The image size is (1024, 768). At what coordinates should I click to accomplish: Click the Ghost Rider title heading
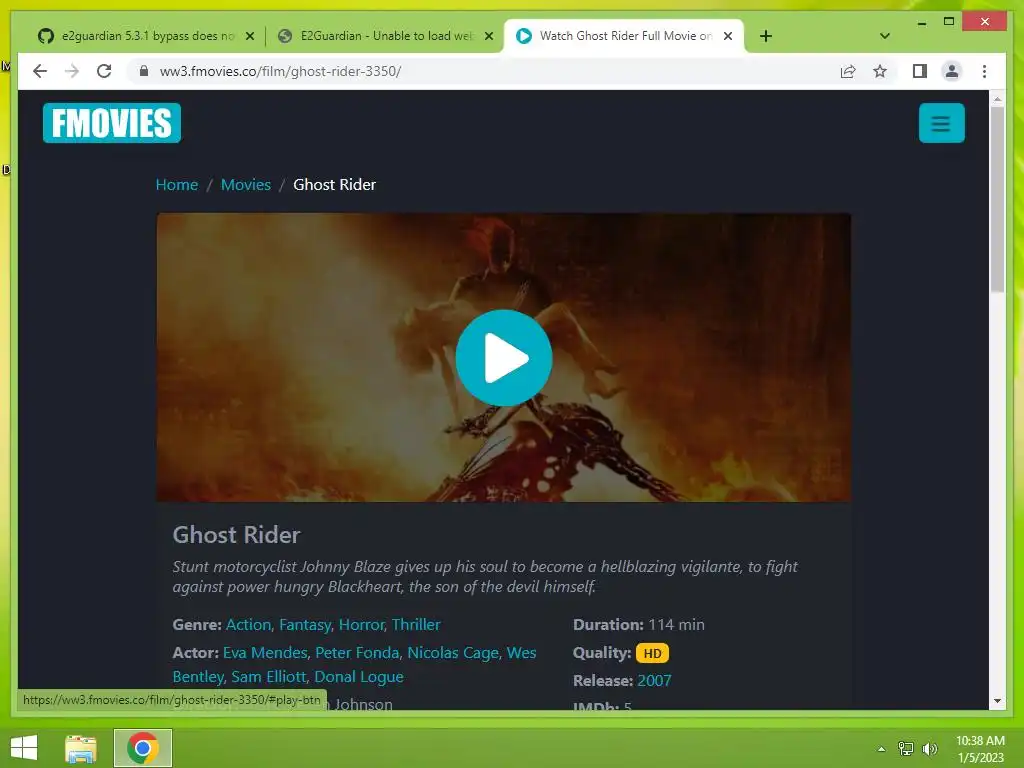tap(236, 535)
